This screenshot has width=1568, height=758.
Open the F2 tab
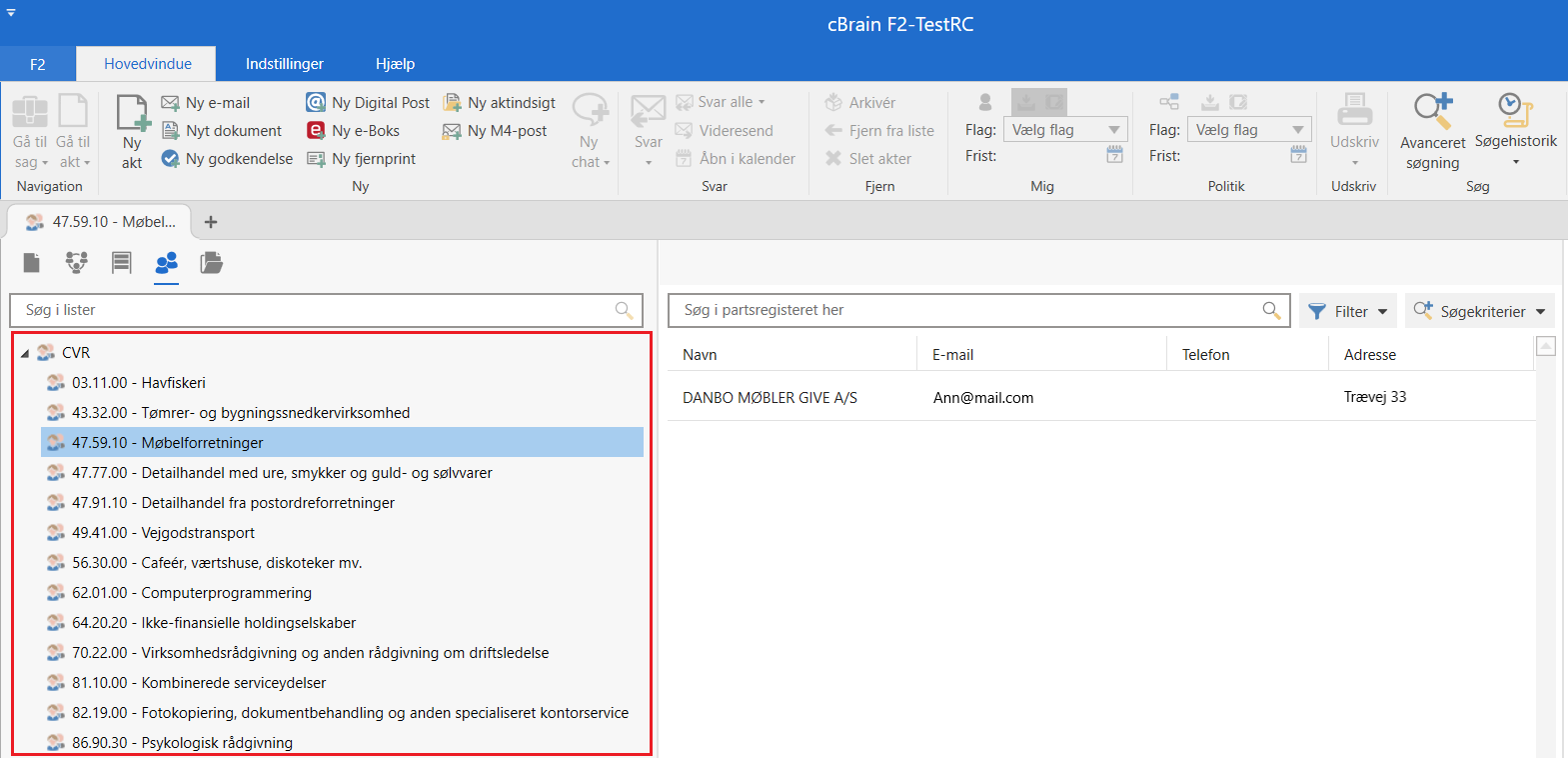(x=37, y=64)
